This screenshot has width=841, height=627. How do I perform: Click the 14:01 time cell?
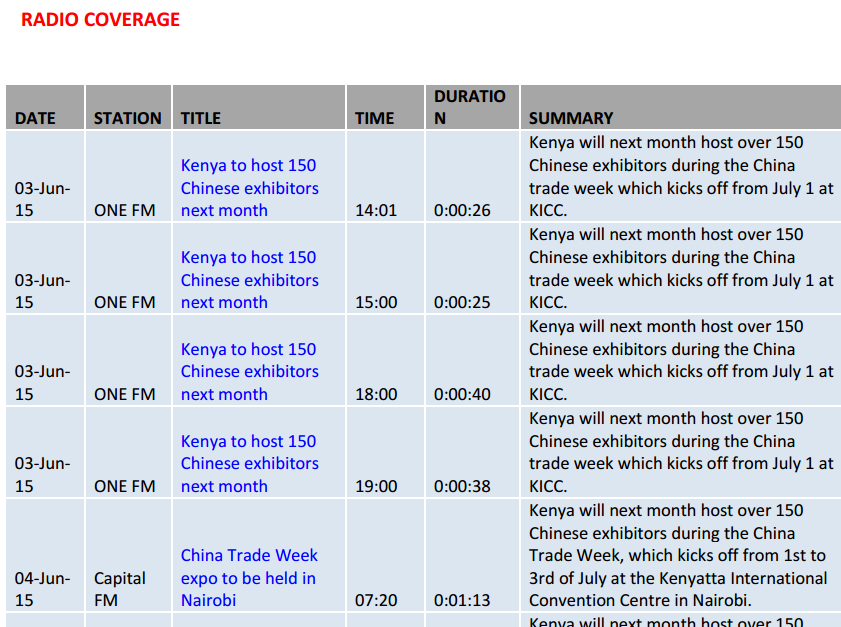click(375, 211)
